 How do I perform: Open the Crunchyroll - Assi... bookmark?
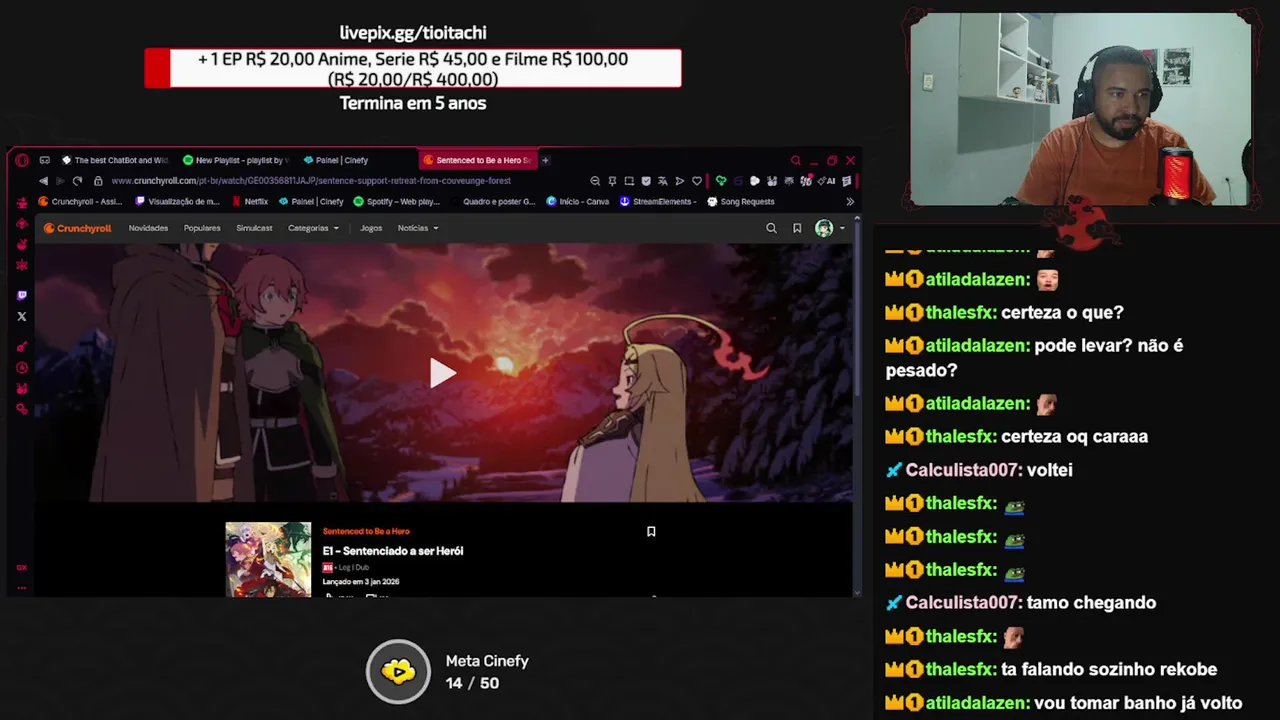click(x=80, y=202)
